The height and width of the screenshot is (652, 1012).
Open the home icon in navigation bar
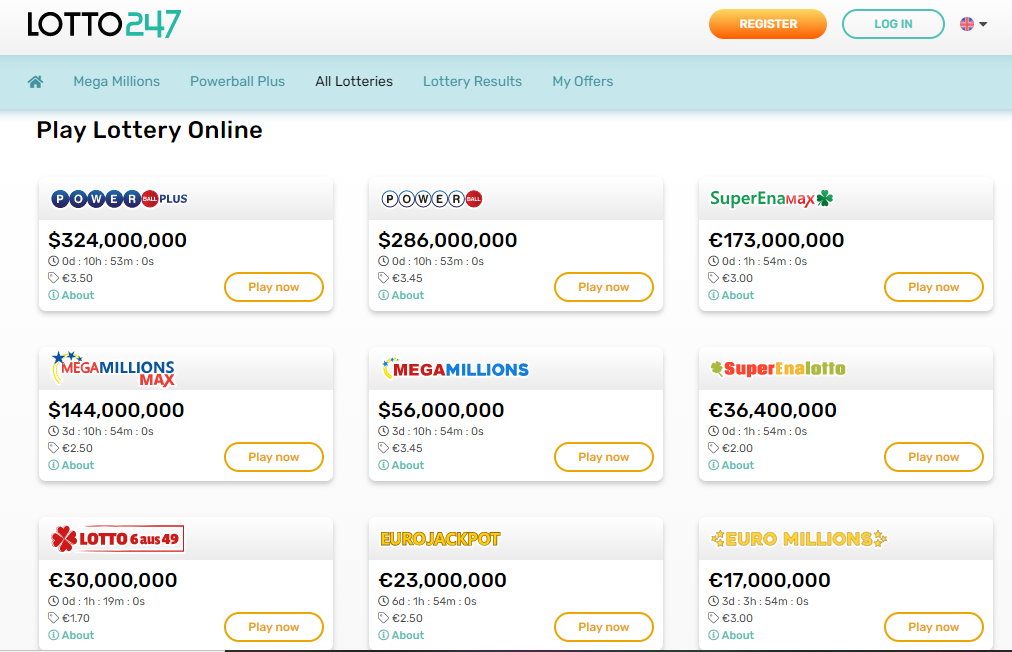[x=35, y=81]
